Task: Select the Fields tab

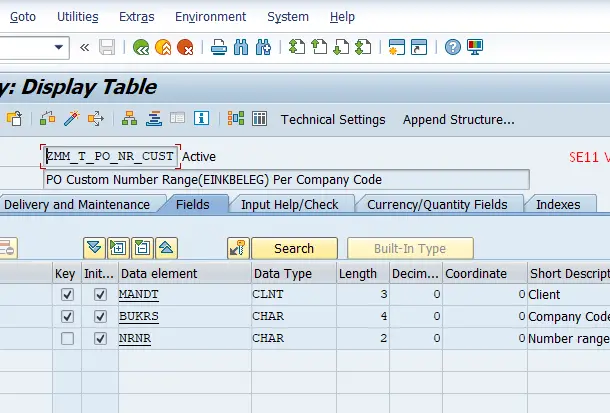Action: (x=193, y=205)
